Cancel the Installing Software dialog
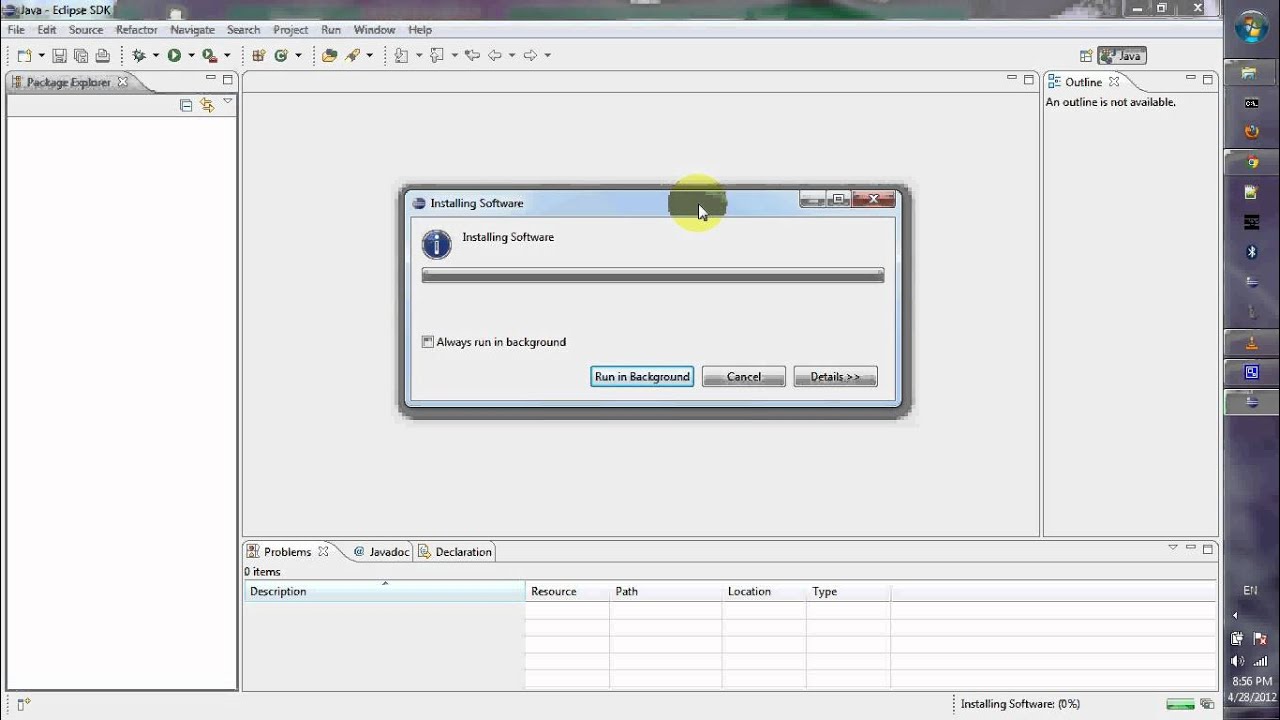 pos(743,377)
